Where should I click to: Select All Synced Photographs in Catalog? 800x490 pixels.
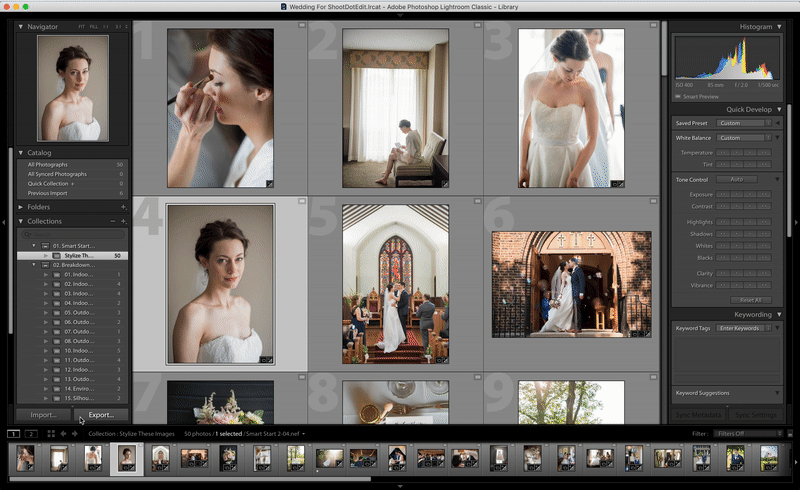click(72, 174)
